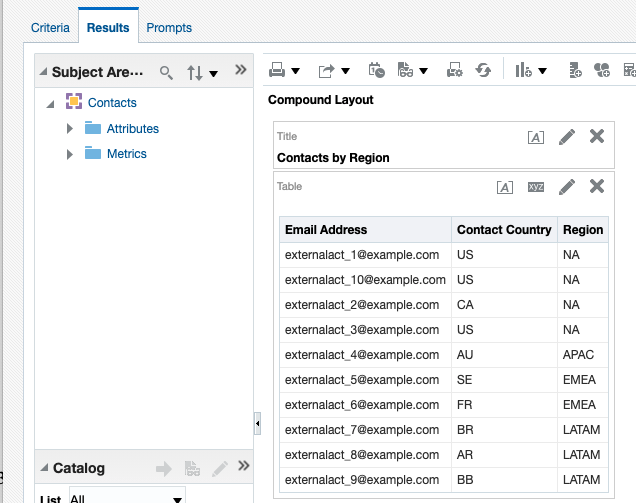Click the SE country cell
The width and height of the screenshot is (636, 503).
(x=505, y=380)
